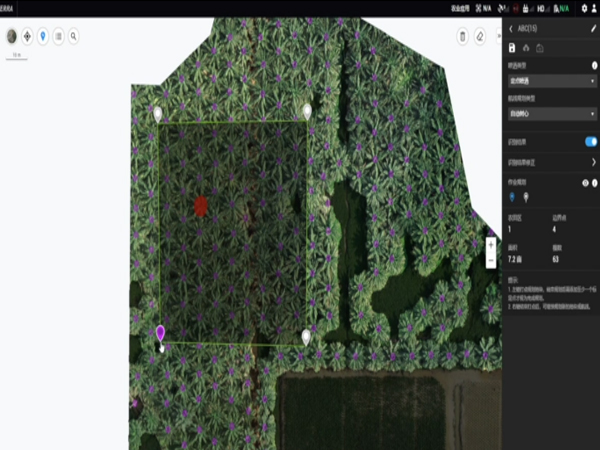This screenshot has height=450, width=600.
Task: Switch the map base layer using the globe icon
Action: 12,36
